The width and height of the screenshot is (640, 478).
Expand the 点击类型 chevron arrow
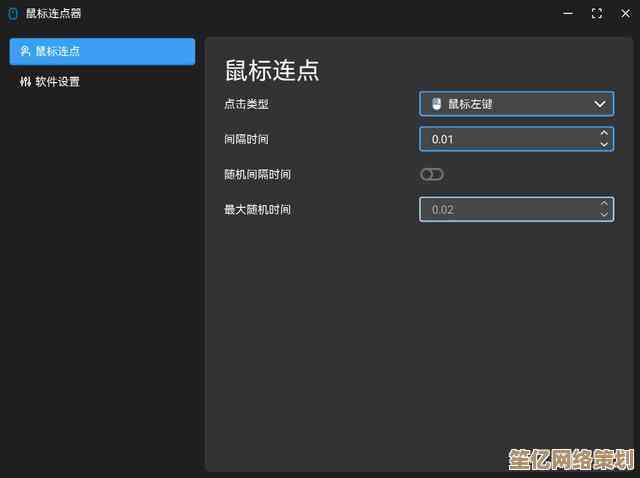(600, 104)
